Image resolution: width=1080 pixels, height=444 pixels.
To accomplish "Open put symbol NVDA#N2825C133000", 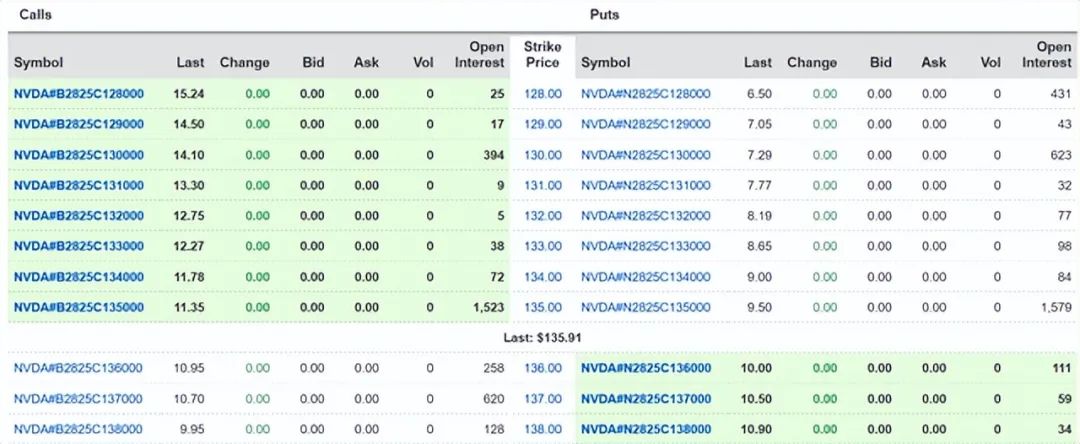I will (x=645, y=246).
